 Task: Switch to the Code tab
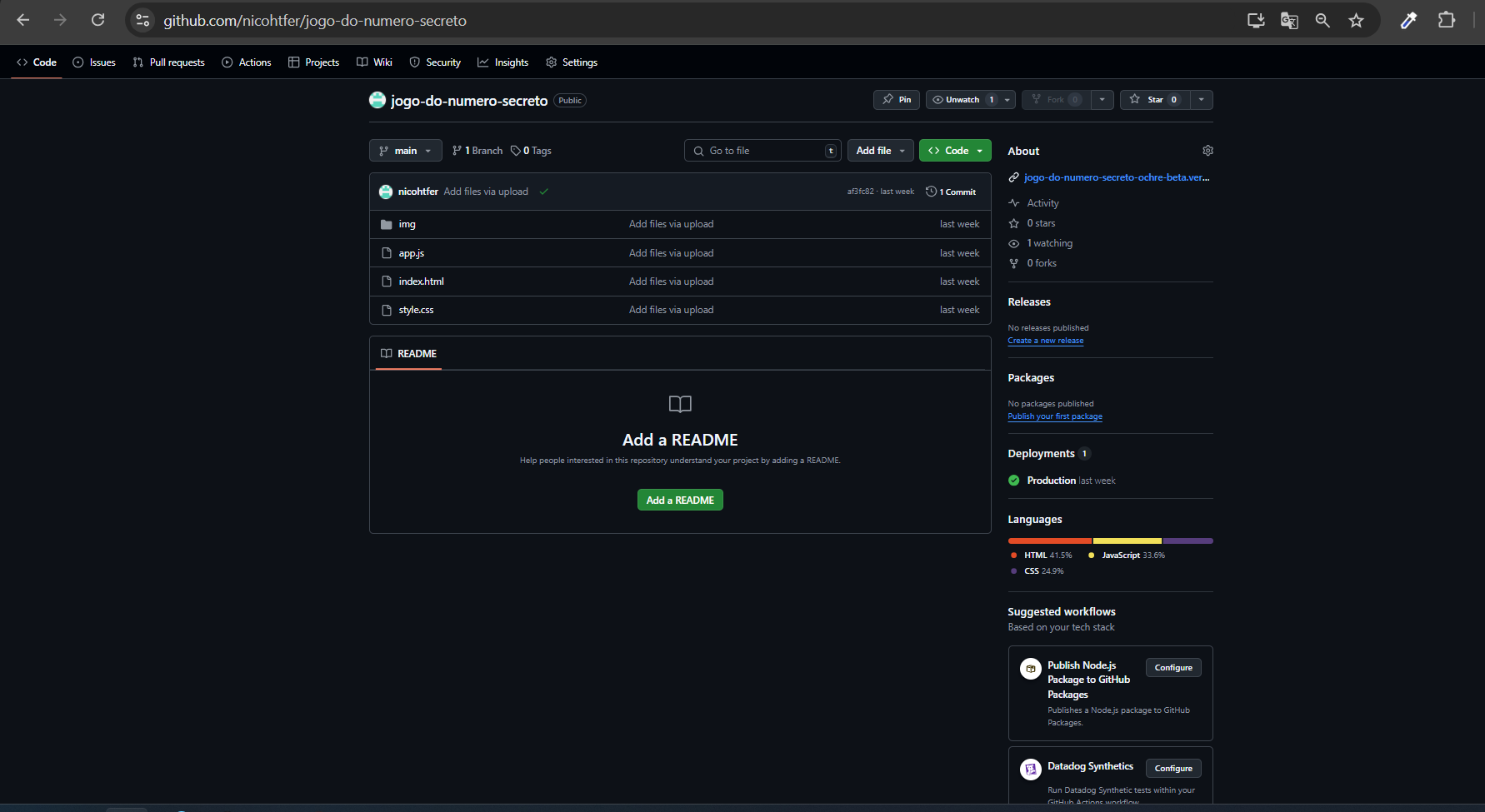[37, 62]
